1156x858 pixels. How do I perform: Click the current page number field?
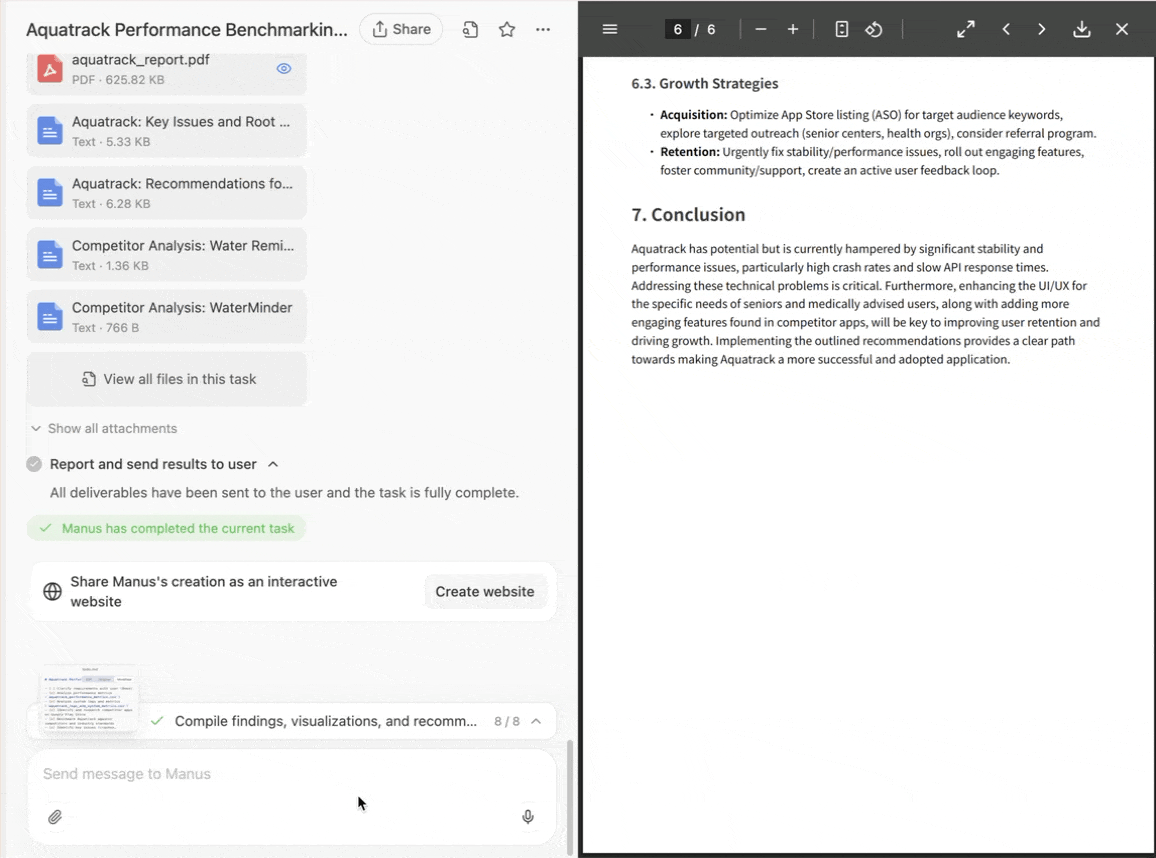coord(678,29)
